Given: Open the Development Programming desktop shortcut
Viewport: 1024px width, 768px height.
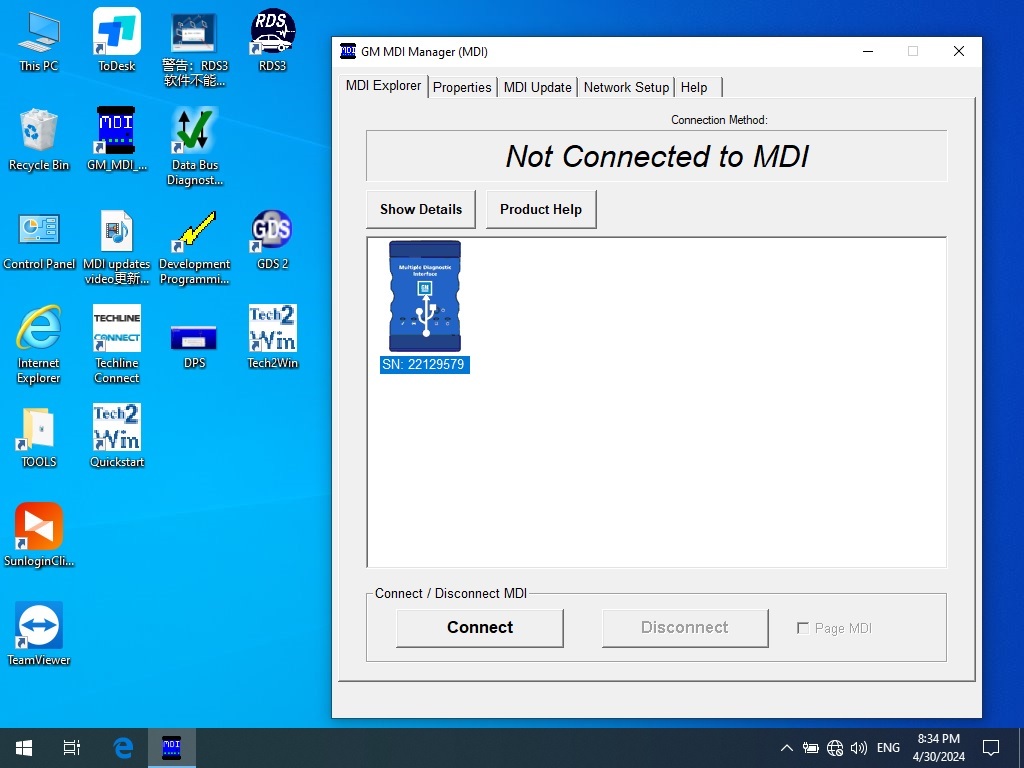Looking at the screenshot, I should (x=194, y=231).
